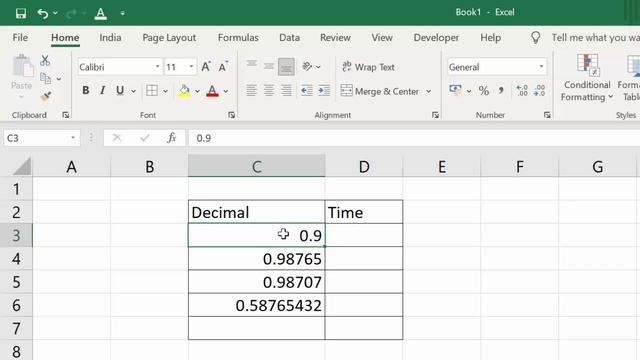The height and width of the screenshot is (360, 640).
Task: Open the Underline style dropdown arrow
Action: 133,91
